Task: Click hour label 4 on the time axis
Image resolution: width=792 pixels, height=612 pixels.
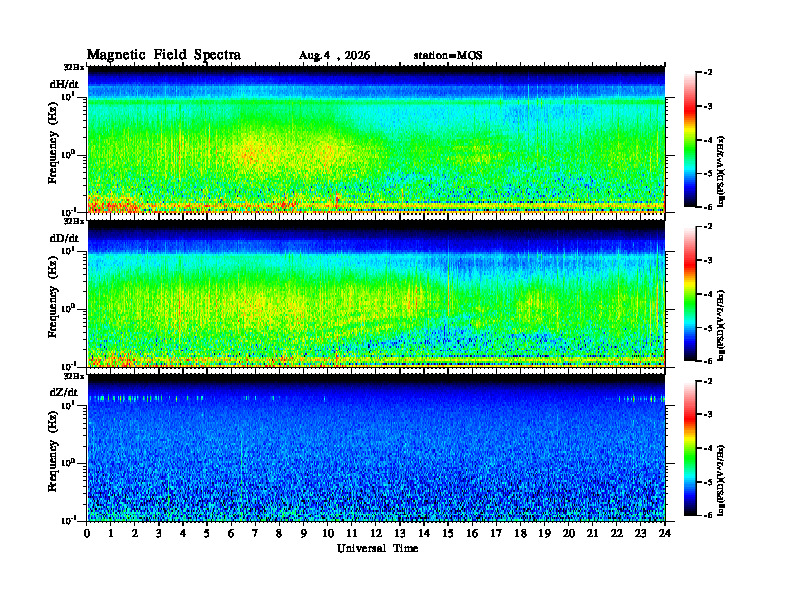Action: pyautogui.click(x=183, y=533)
